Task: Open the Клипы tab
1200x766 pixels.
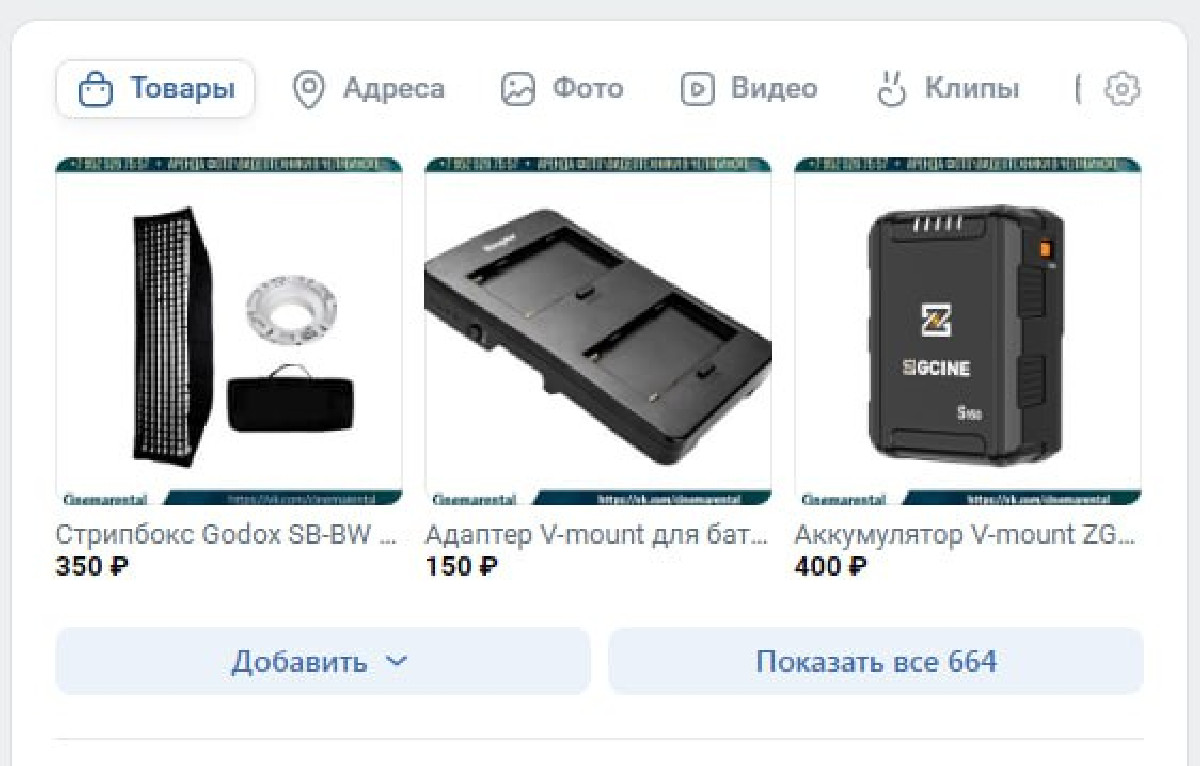Action: [946, 90]
